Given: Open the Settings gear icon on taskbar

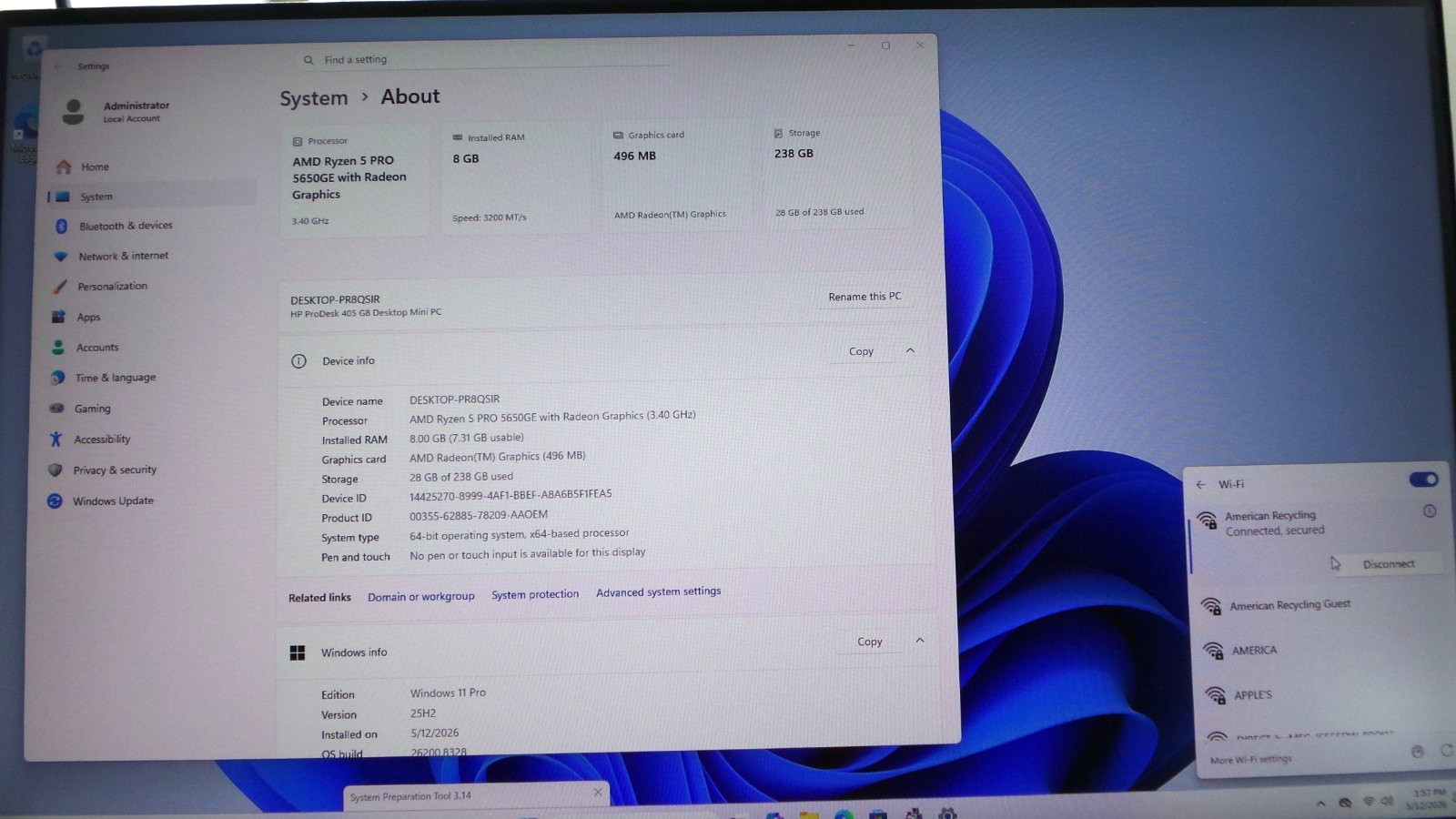Looking at the screenshot, I should (x=947, y=814).
